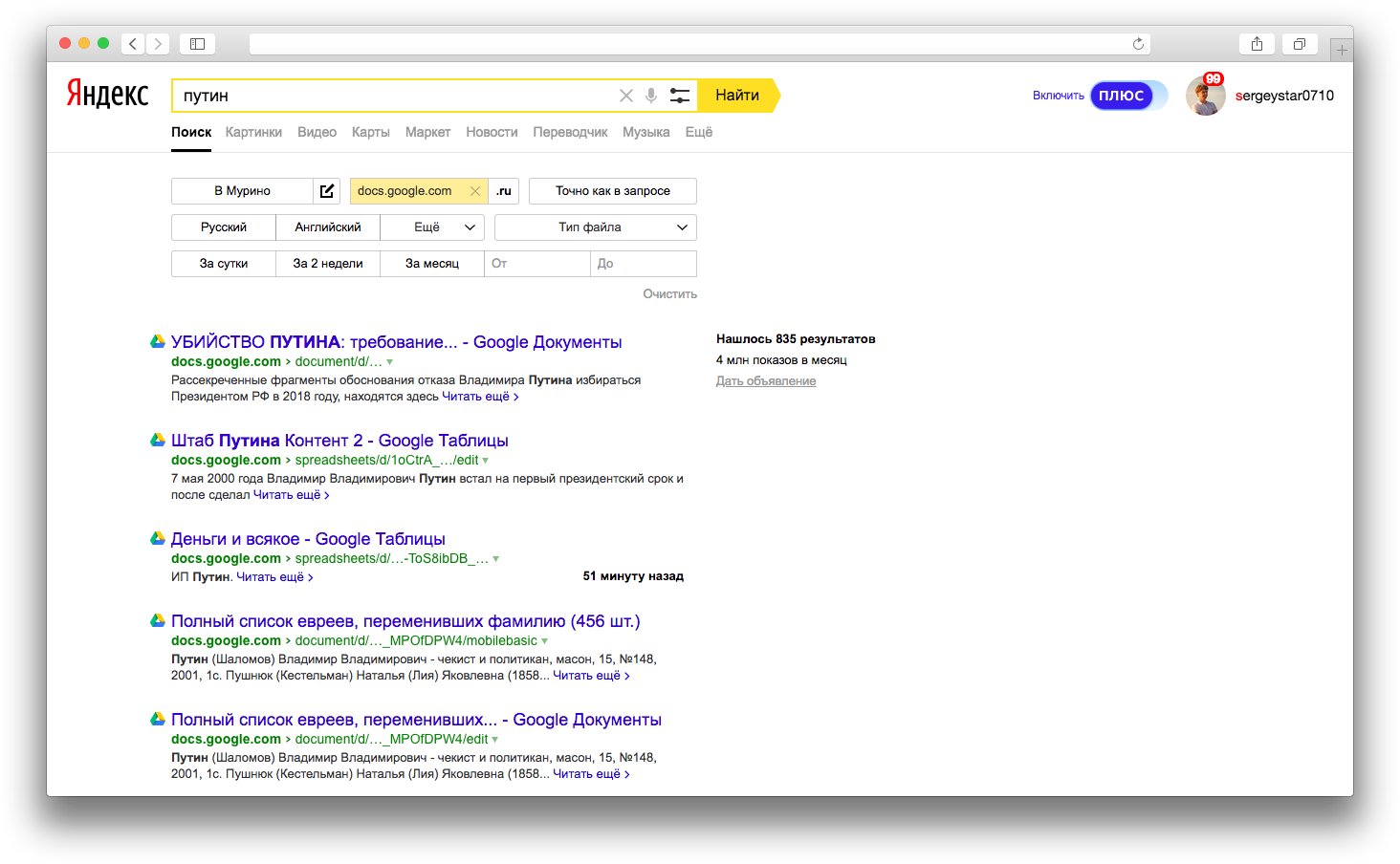The height and width of the screenshot is (864, 1400).
Task: Open the Safari share menu
Action: pos(1257,44)
